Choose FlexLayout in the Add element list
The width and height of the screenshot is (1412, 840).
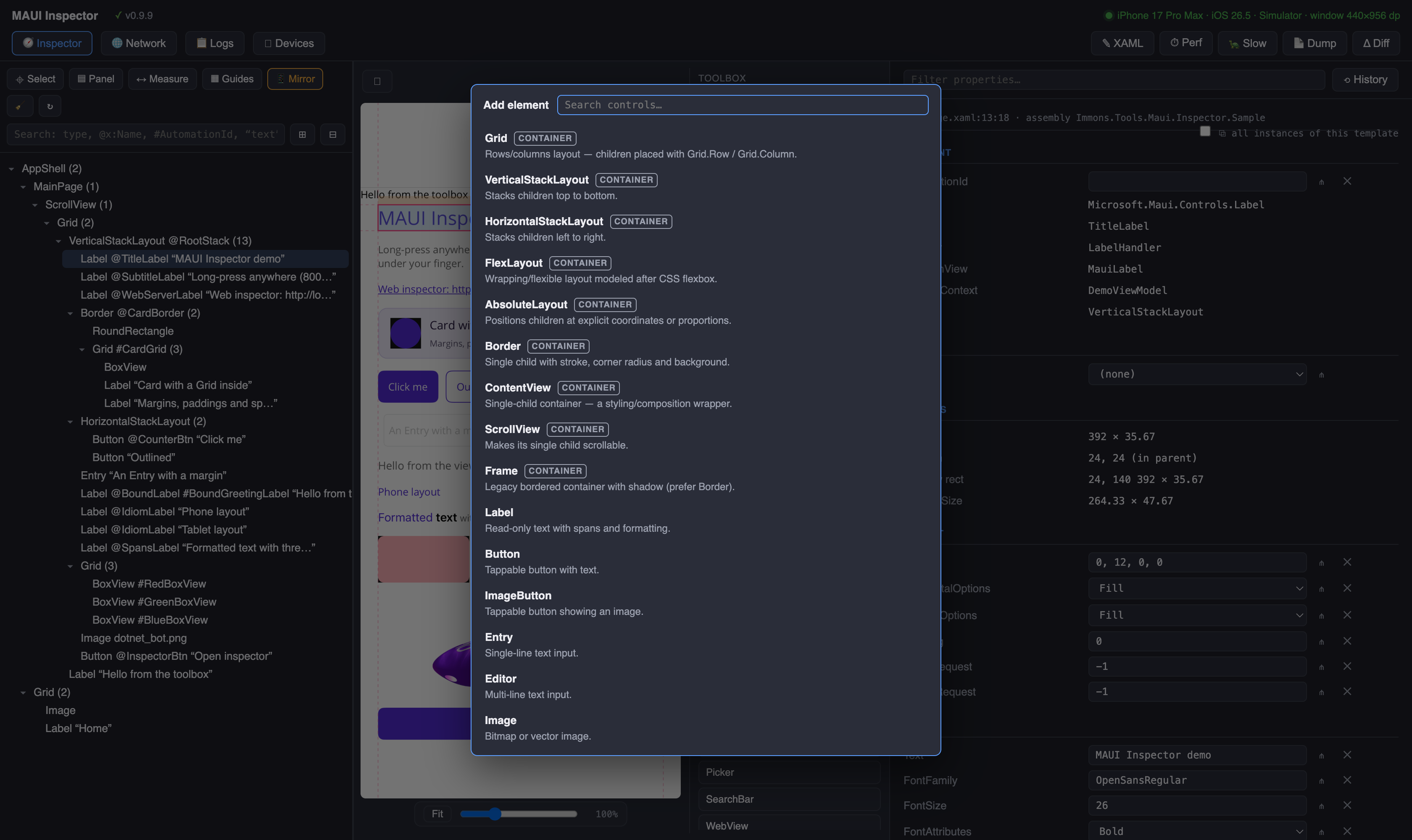706,270
